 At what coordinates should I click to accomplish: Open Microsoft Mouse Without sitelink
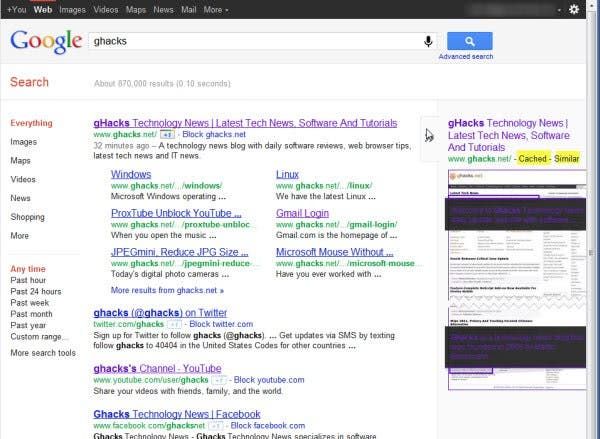coord(335,252)
